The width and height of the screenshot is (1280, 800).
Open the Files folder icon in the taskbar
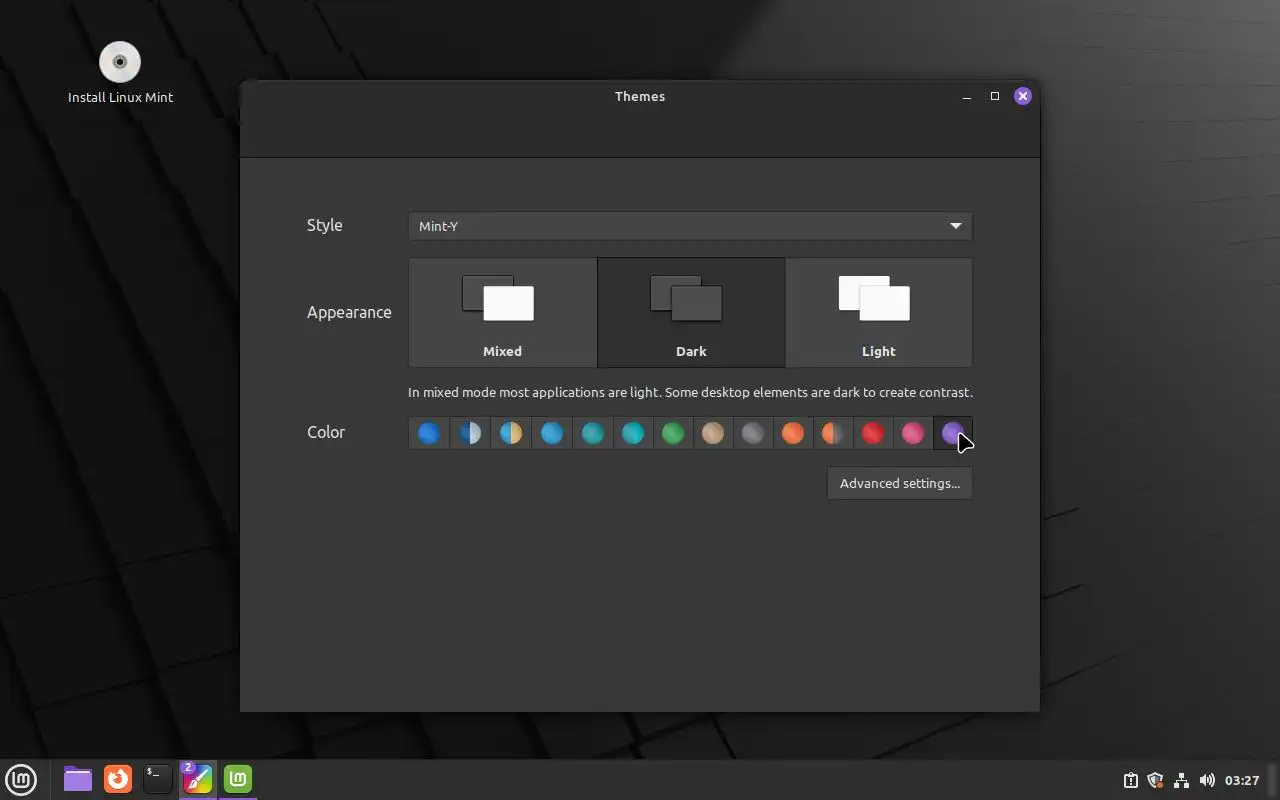point(78,779)
